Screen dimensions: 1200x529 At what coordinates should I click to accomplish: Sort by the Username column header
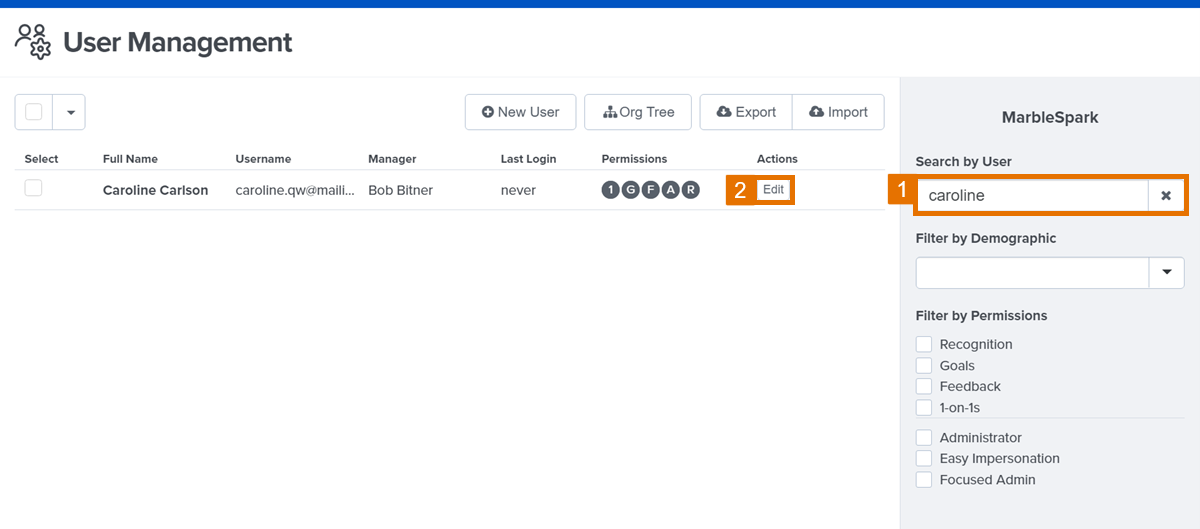click(x=263, y=159)
